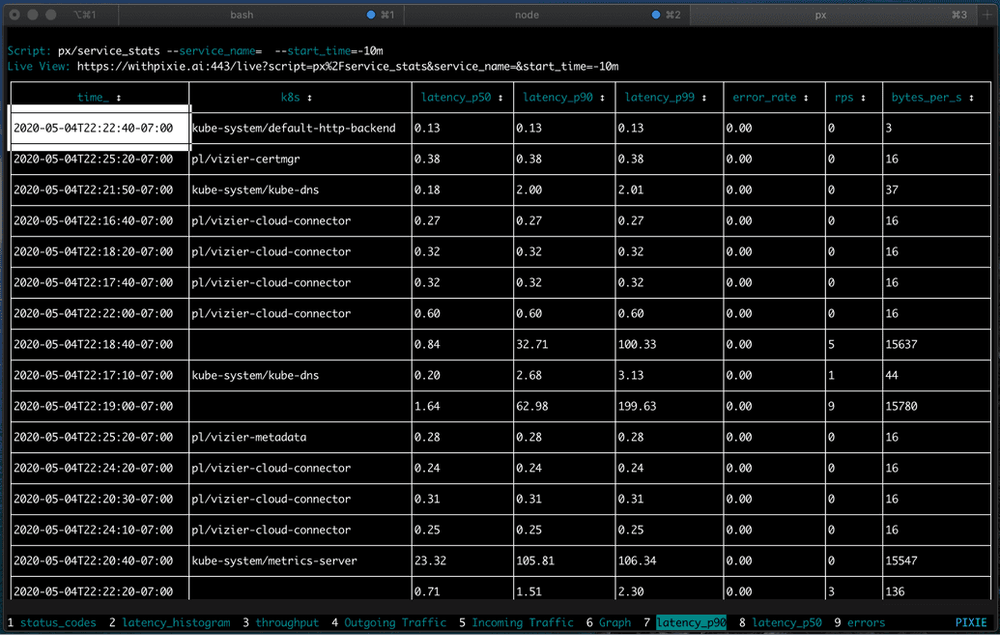Sort by the time_ column arrows

click(x=119, y=98)
